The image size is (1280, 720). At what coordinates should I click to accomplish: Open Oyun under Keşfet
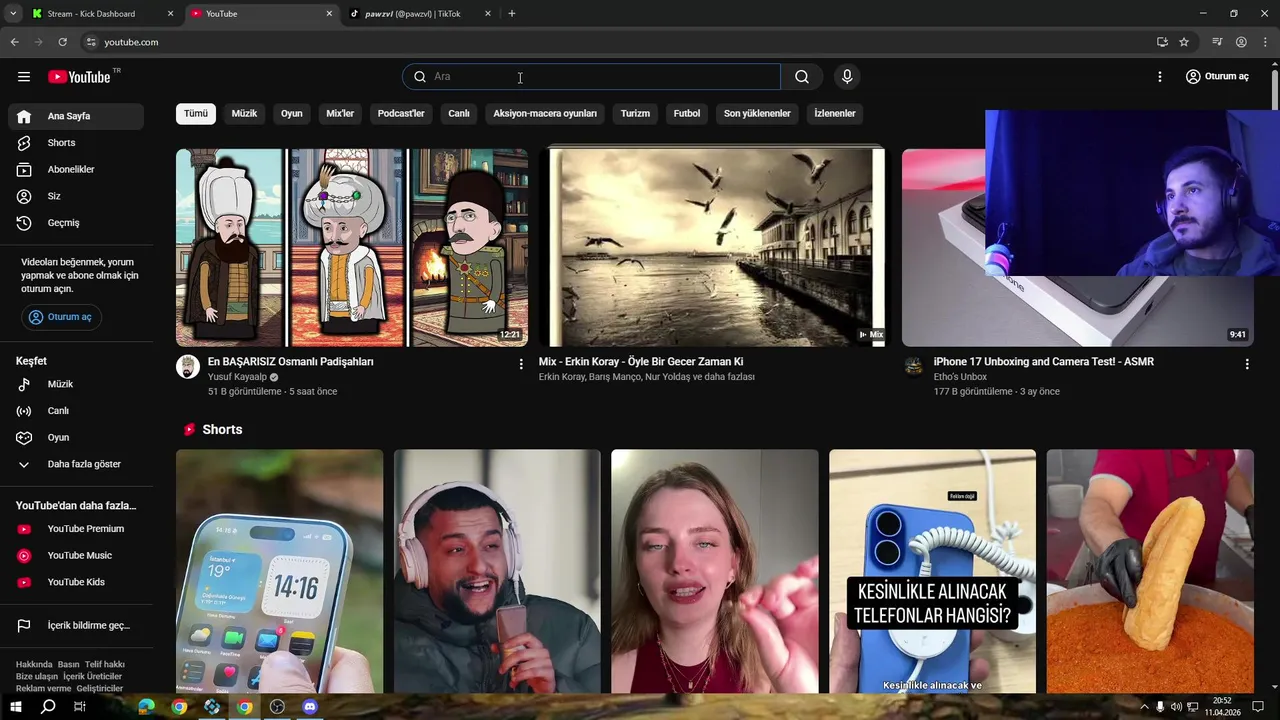[76, 438]
